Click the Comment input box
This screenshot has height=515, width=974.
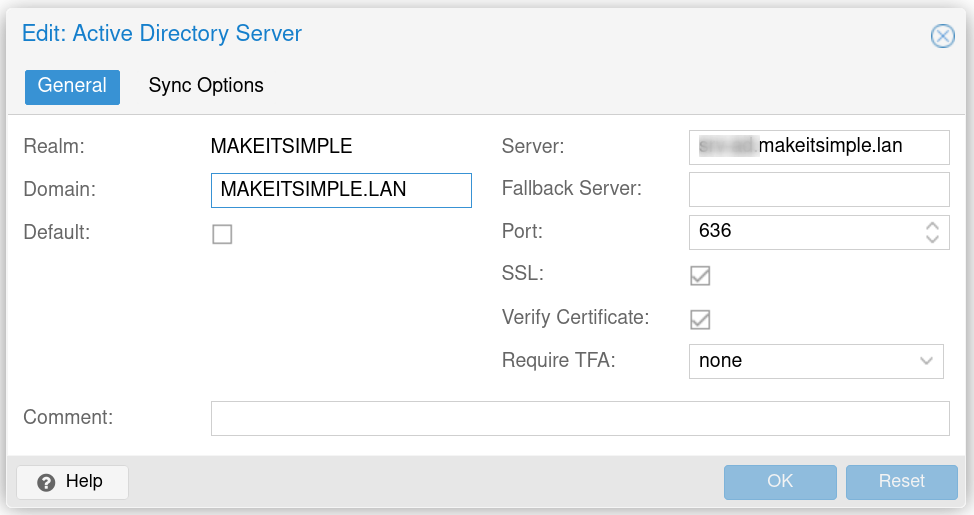tap(579, 418)
